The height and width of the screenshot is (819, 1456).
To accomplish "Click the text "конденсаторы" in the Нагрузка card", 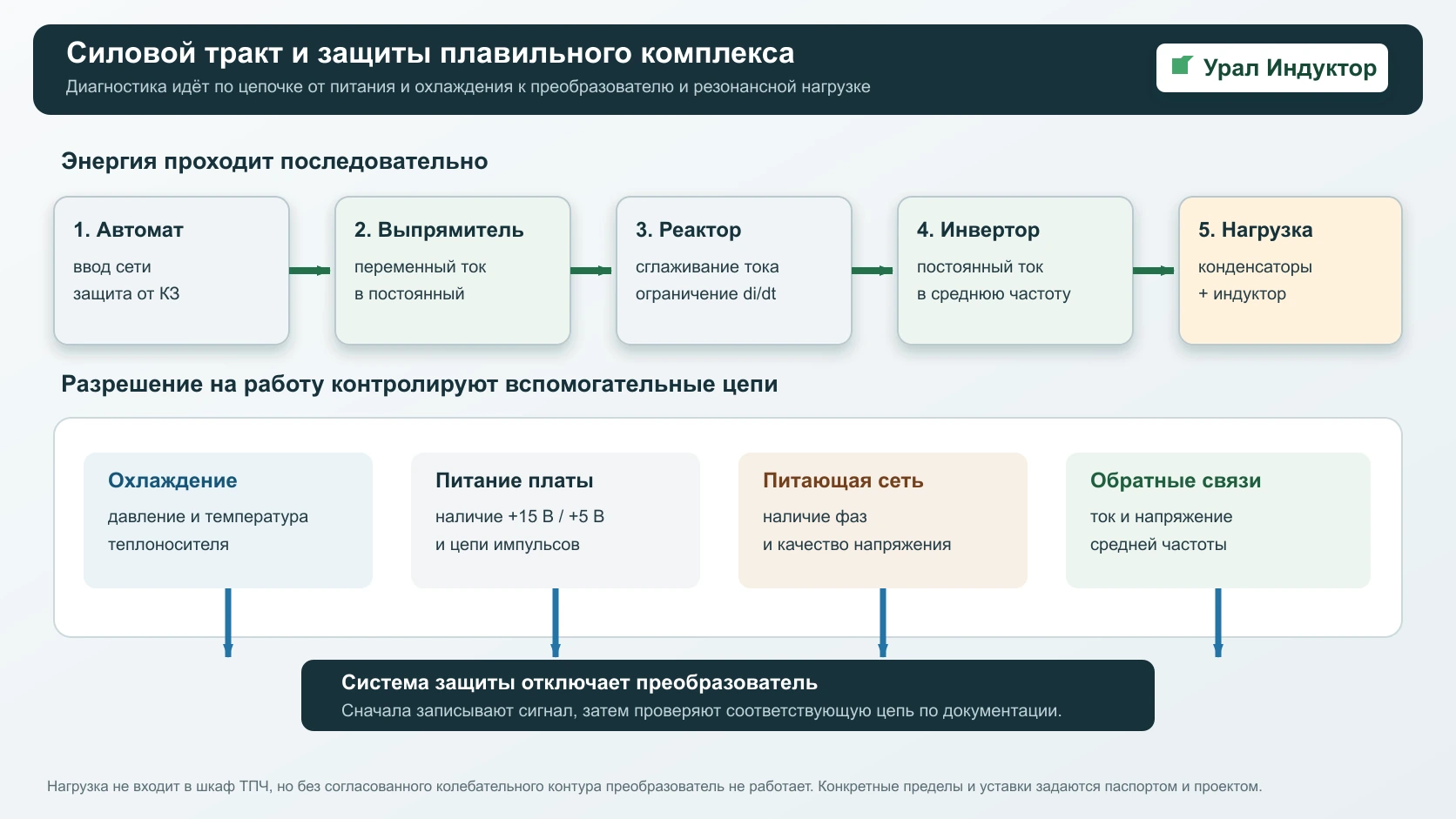I will (1255, 267).
